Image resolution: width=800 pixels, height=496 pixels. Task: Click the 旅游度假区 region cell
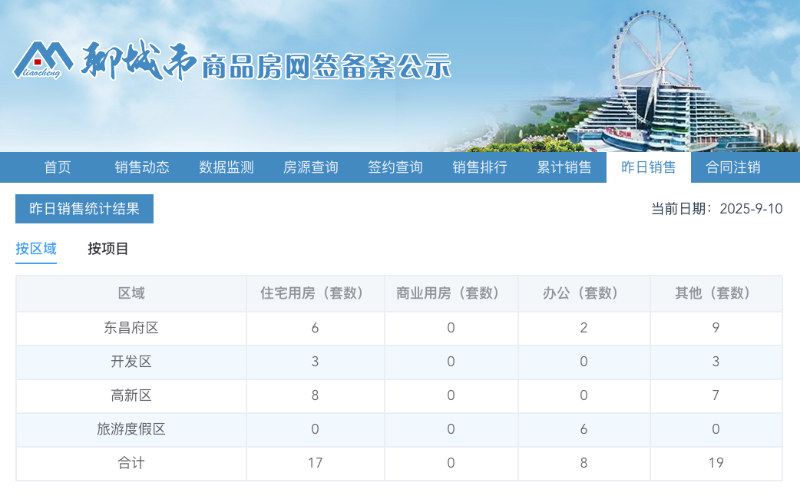(x=131, y=429)
